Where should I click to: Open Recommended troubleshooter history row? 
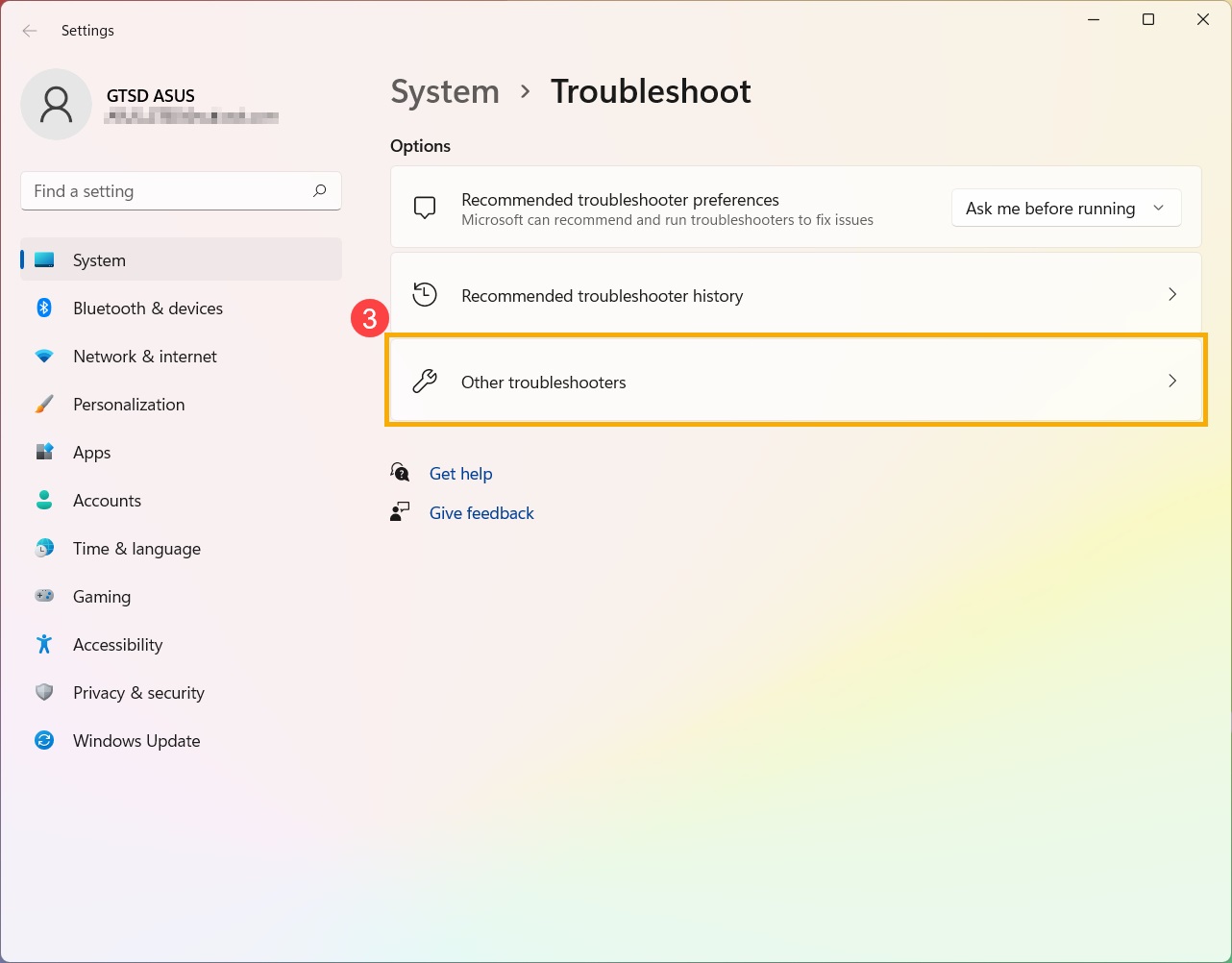pos(796,294)
